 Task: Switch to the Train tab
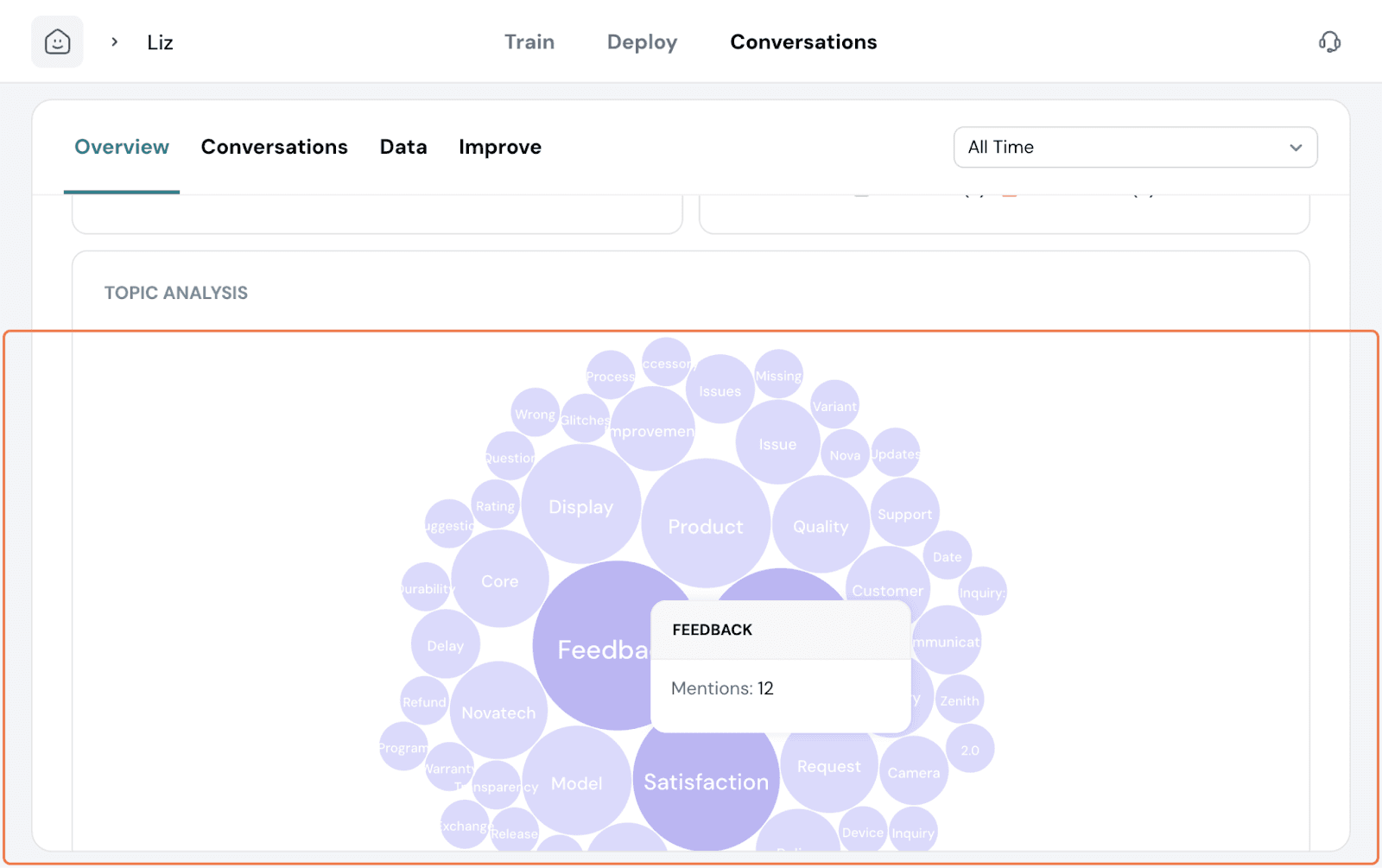coord(529,41)
